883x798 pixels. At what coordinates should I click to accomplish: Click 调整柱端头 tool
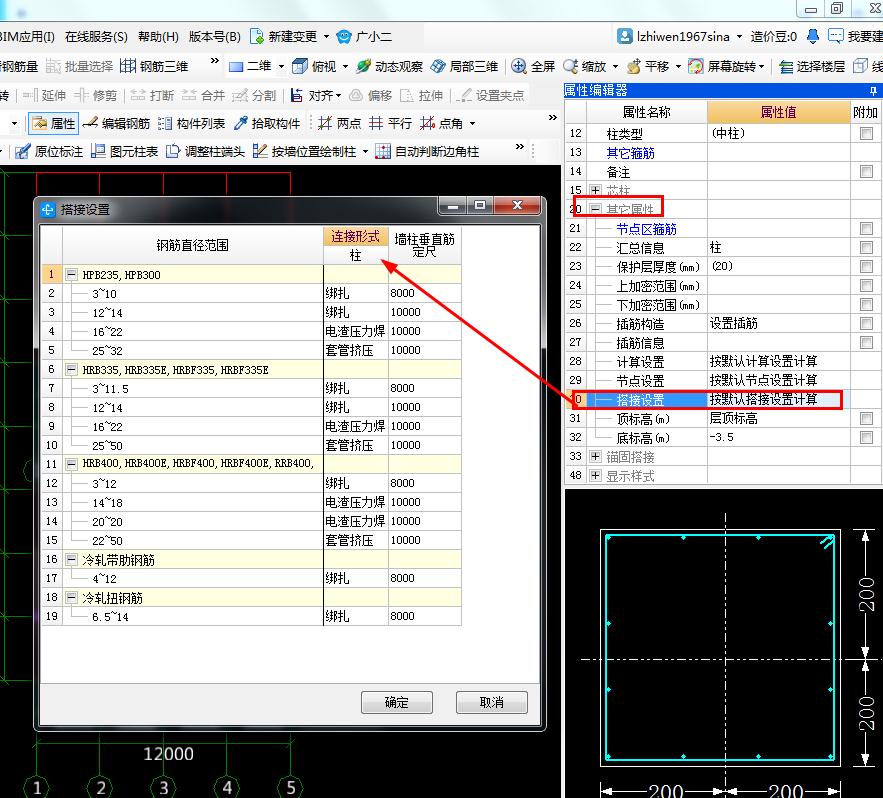205,151
